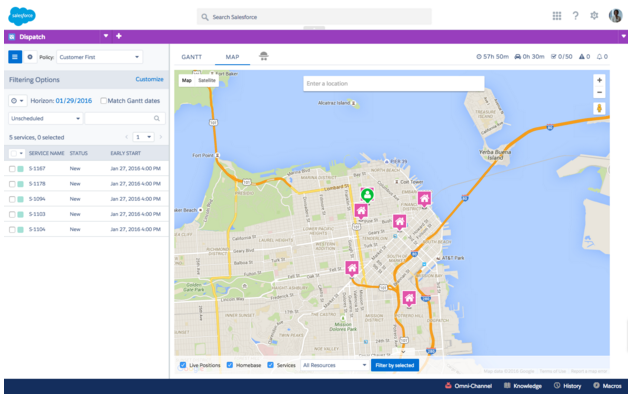Expand the Unscheduled filter dropdown

(45, 118)
